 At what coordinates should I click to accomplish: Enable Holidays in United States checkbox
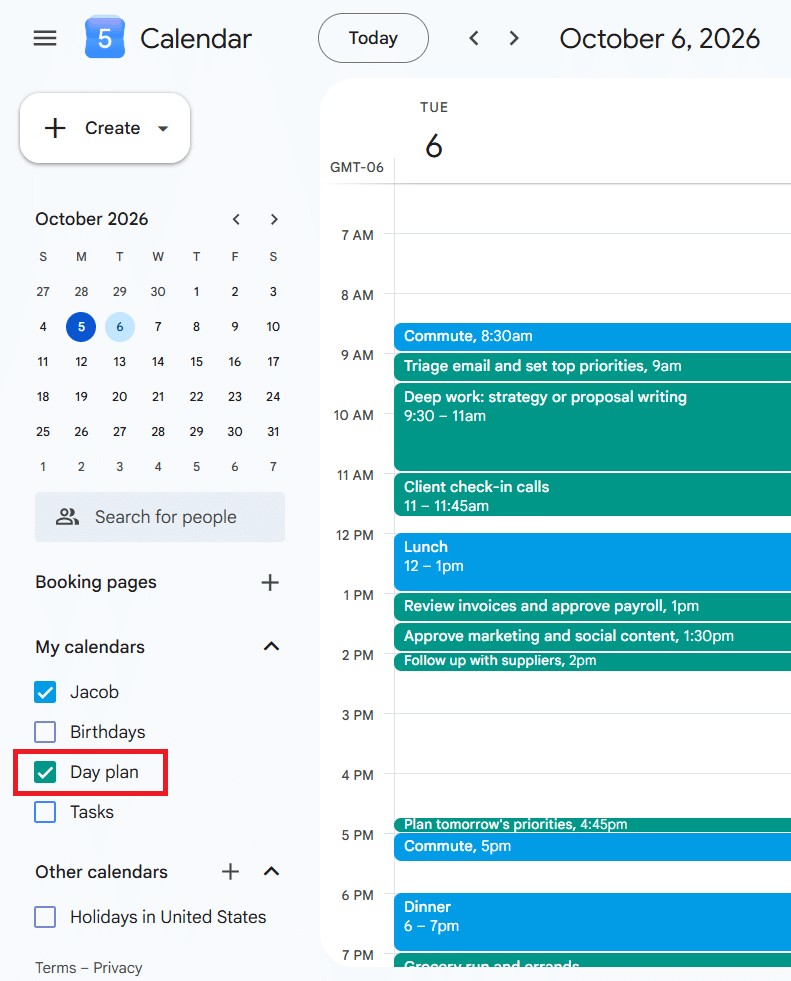tap(45, 917)
